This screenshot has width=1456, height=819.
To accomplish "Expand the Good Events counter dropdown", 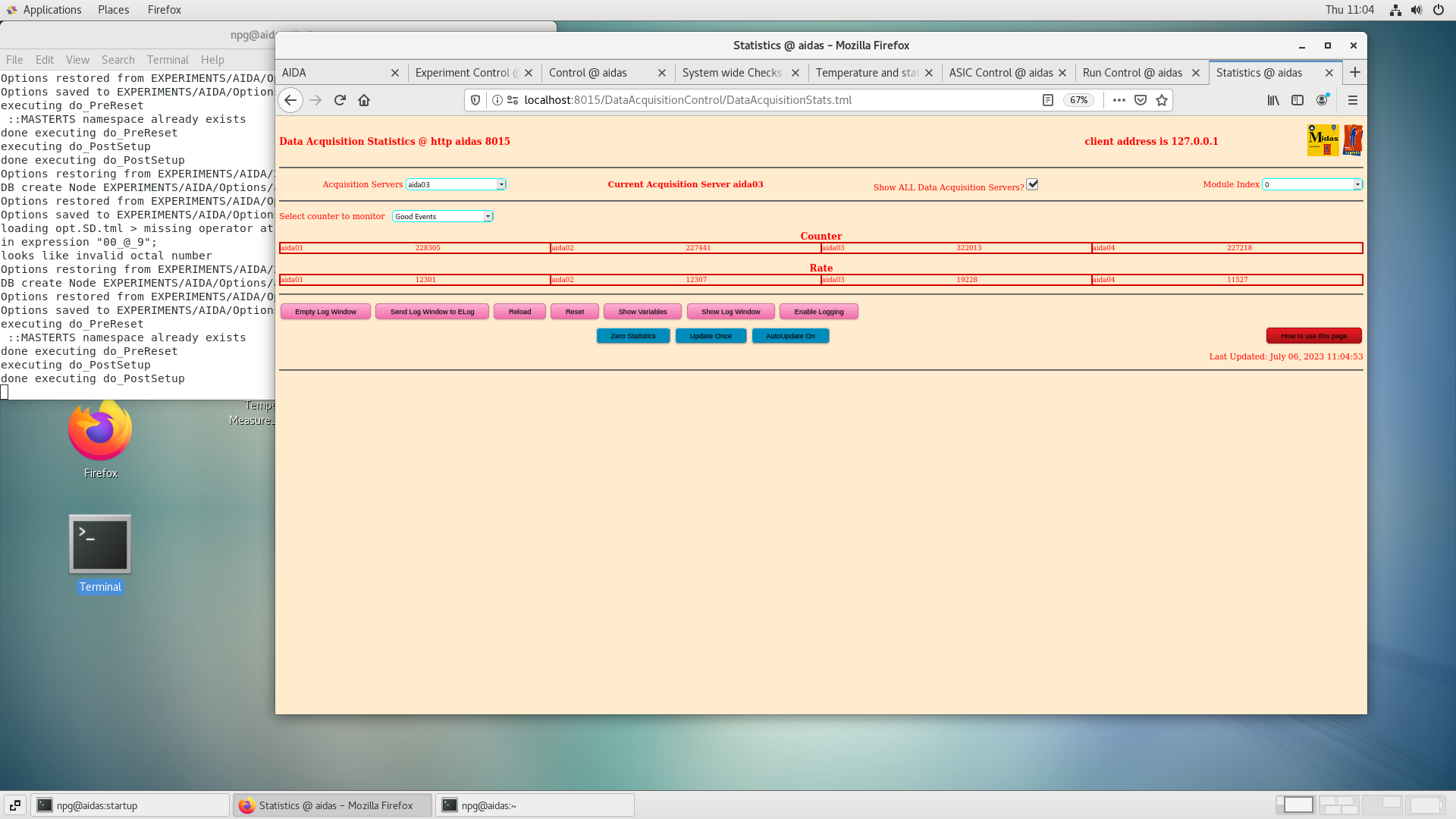I will pyautogui.click(x=443, y=216).
